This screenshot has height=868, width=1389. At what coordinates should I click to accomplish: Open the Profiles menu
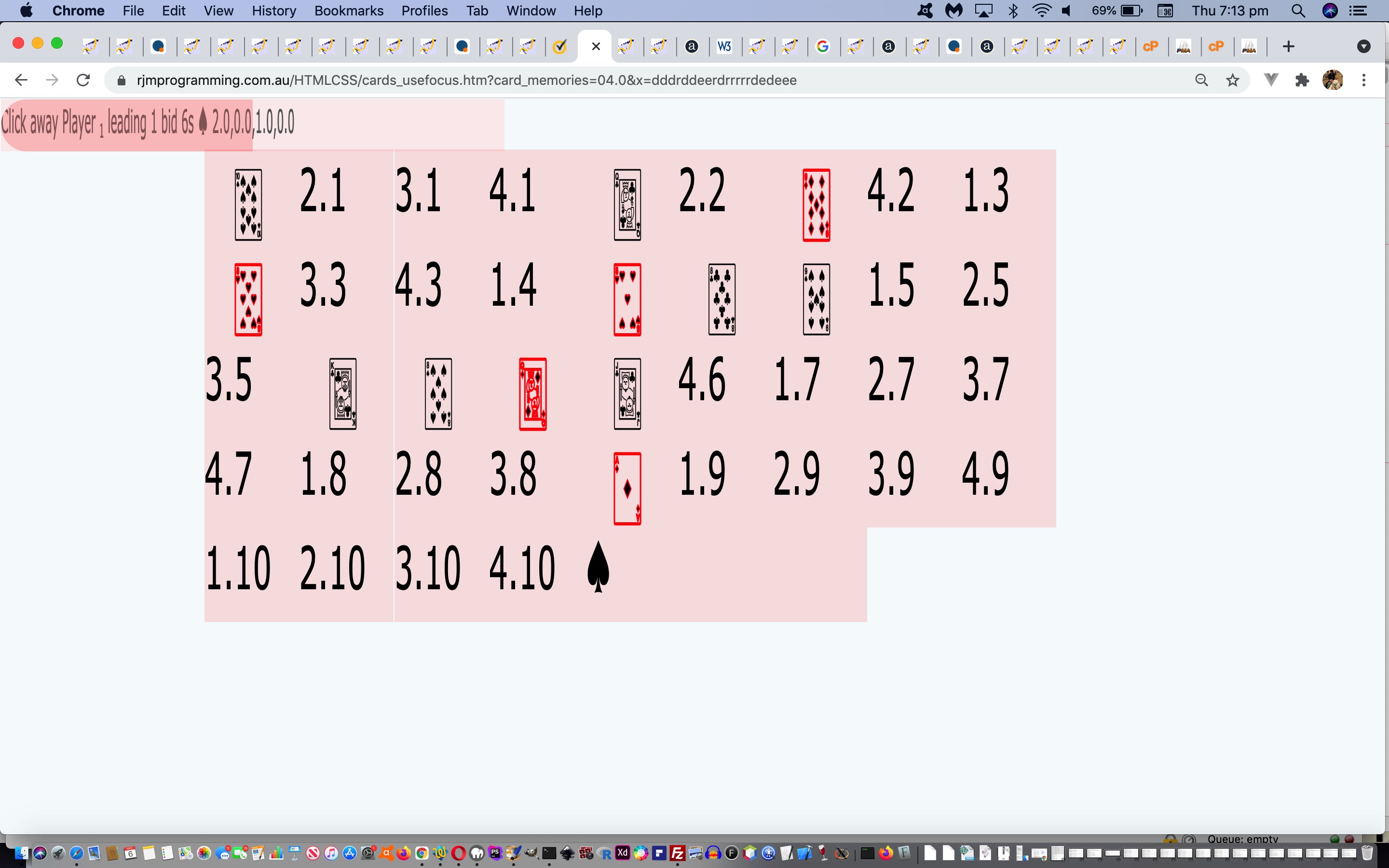pos(424,11)
